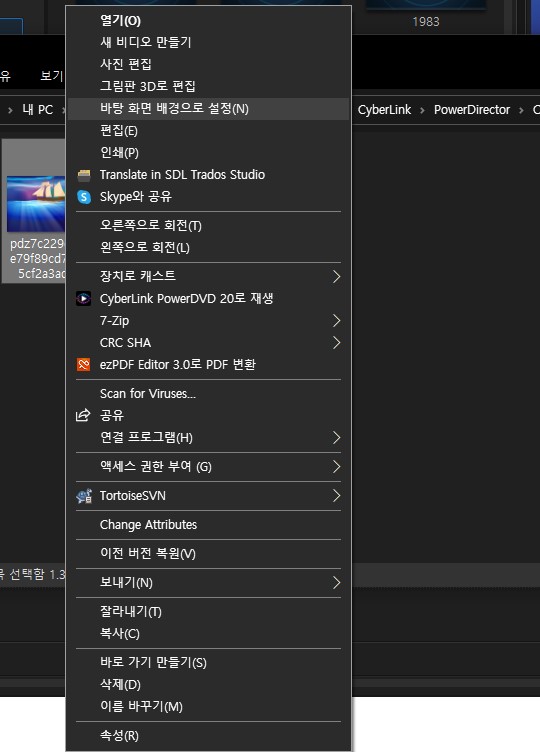540x752 pixels.
Task: Open the CRC SHA submenu arrow
Action: (337, 343)
